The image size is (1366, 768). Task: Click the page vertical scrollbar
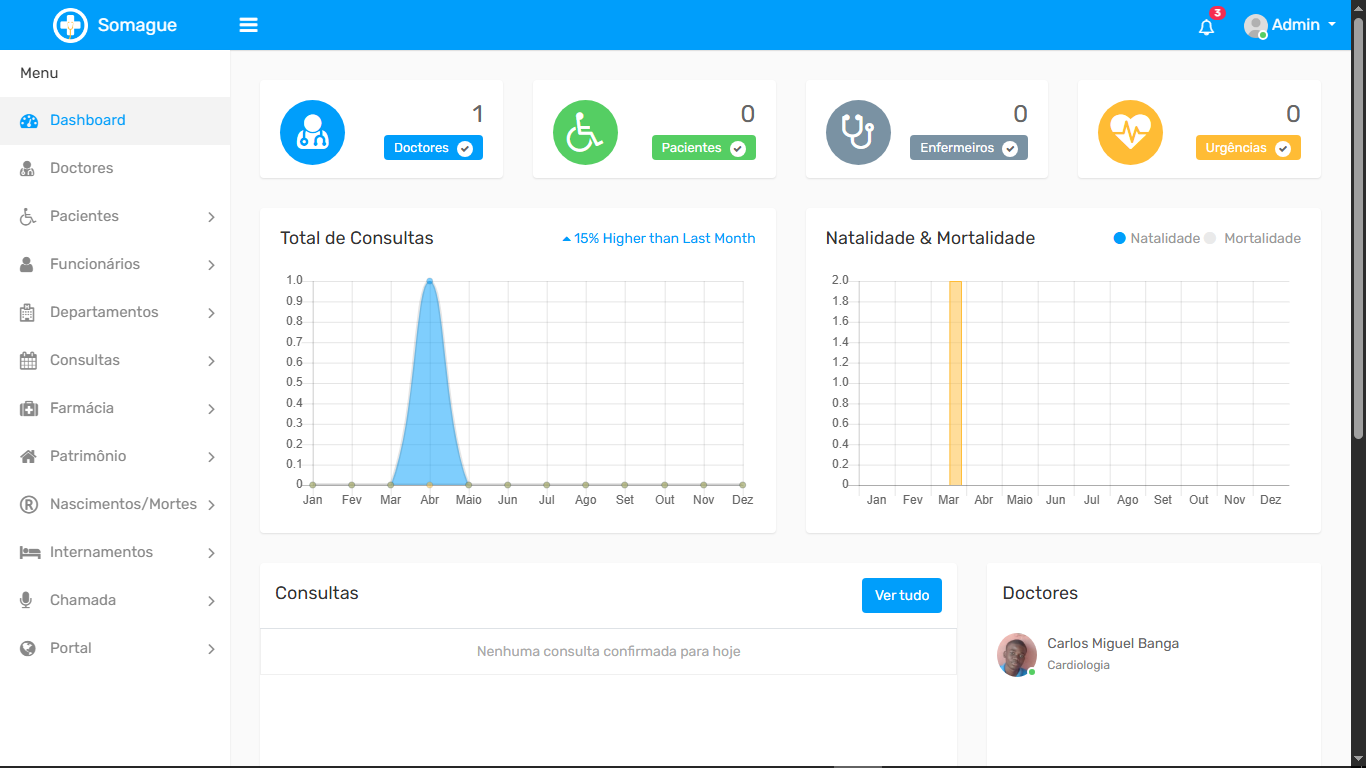(1358, 230)
